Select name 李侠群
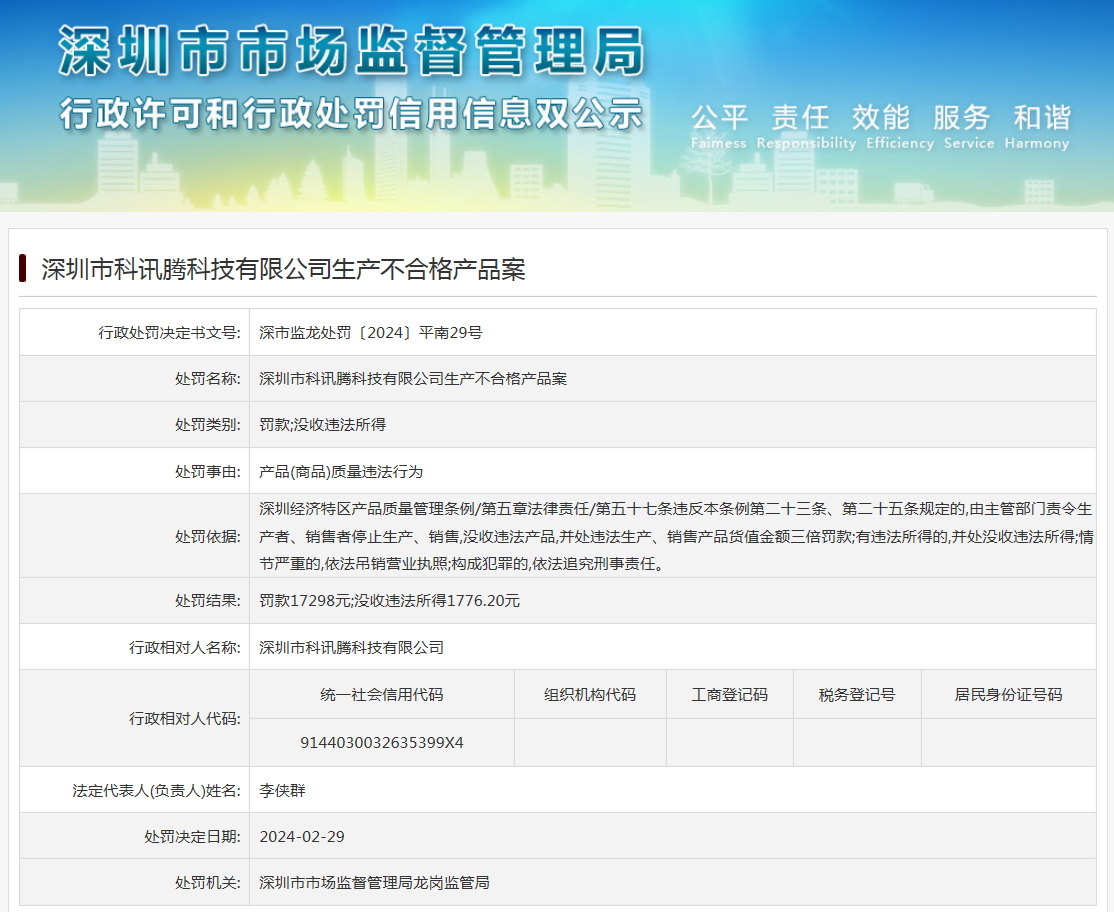This screenshot has width=1114, height=912. [x=282, y=791]
